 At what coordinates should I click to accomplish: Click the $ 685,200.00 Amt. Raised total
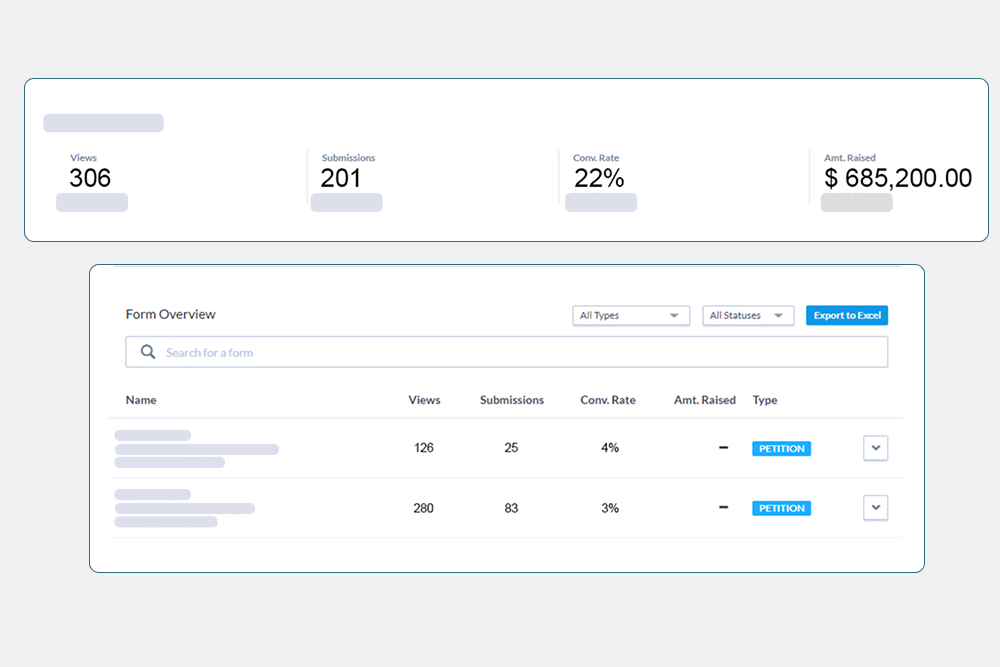[x=897, y=178]
